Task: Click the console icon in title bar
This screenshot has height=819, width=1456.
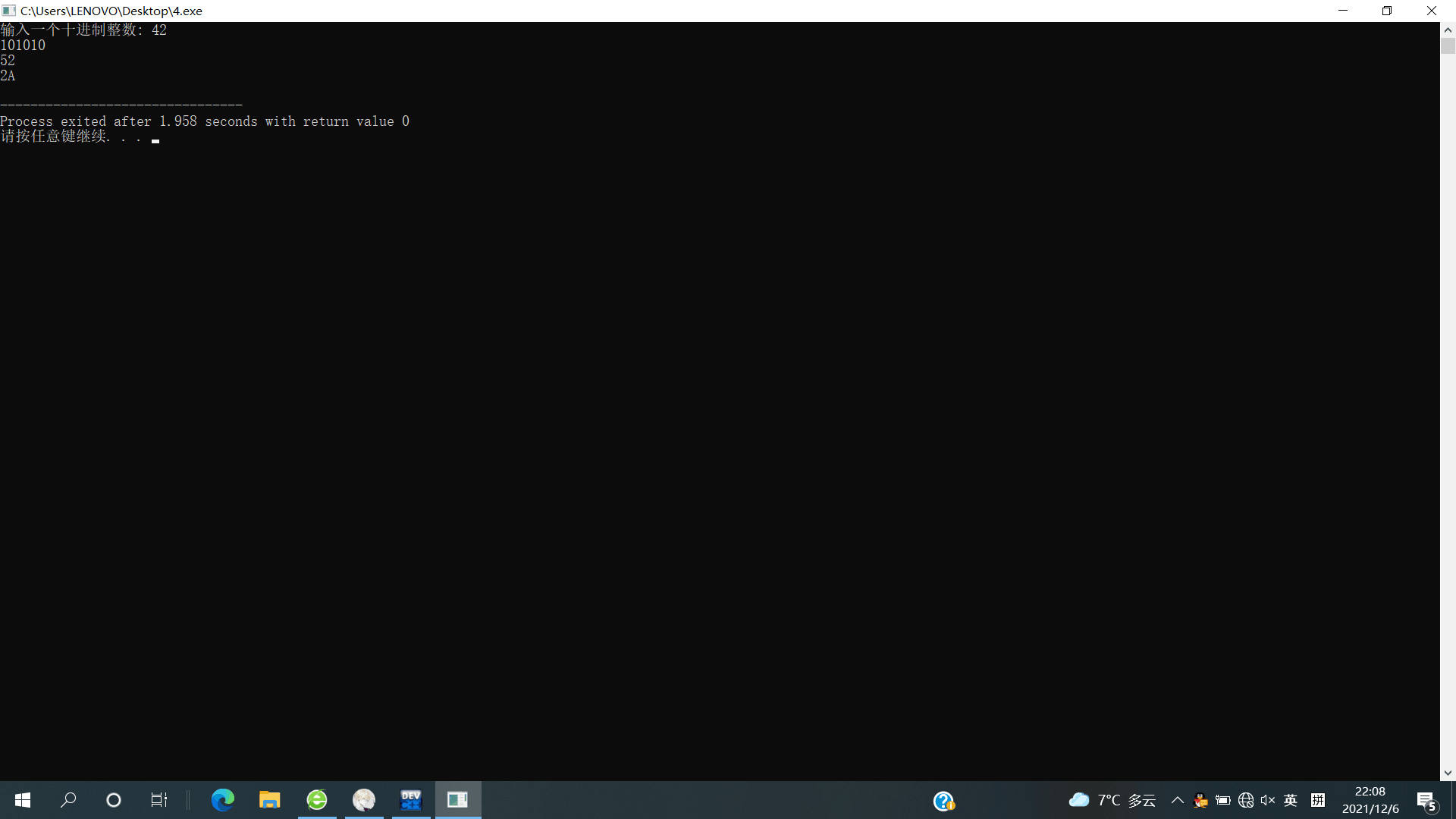Action: (9, 11)
